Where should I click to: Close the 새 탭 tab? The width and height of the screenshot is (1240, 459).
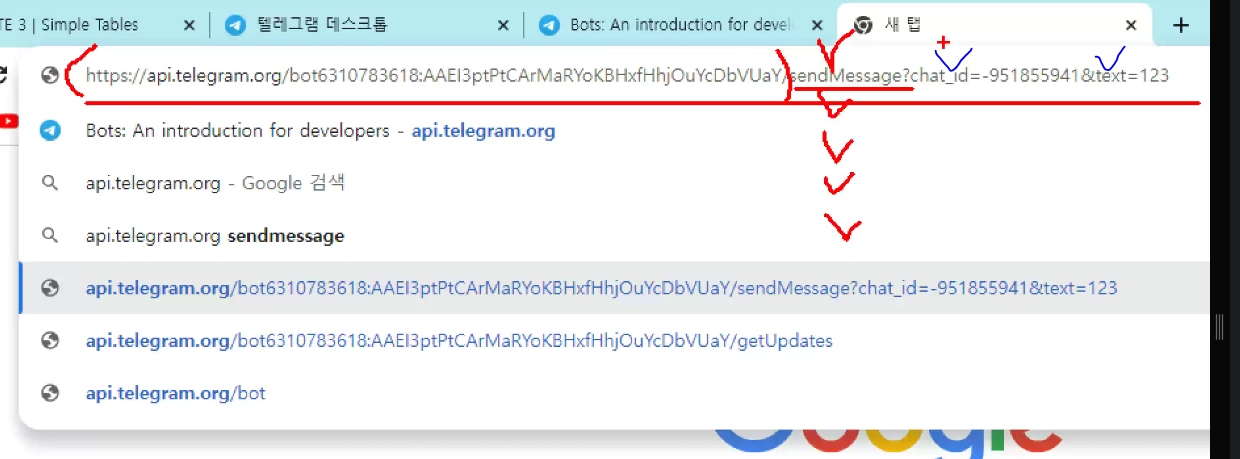coord(1131,25)
